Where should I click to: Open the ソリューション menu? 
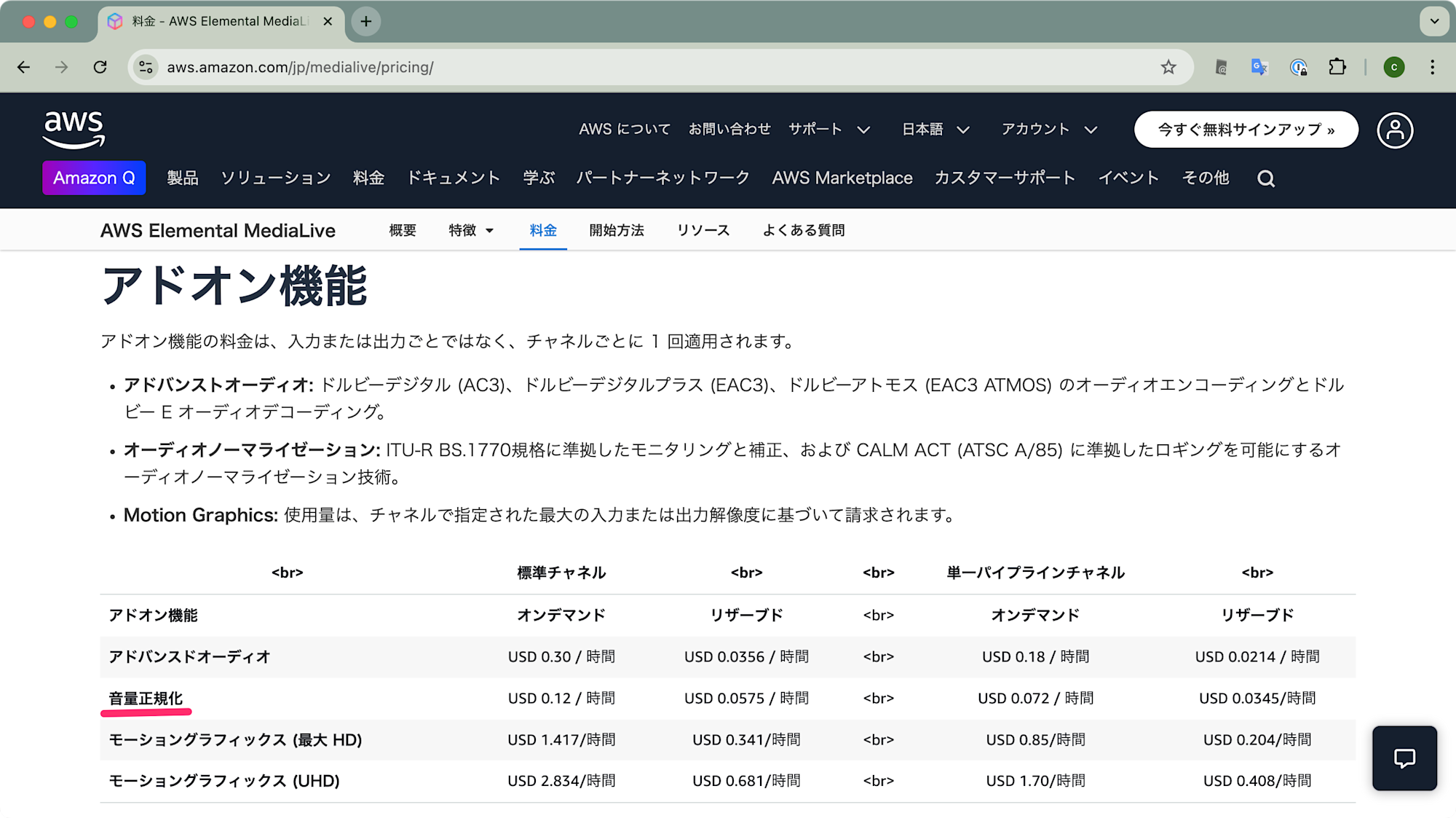point(276,178)
